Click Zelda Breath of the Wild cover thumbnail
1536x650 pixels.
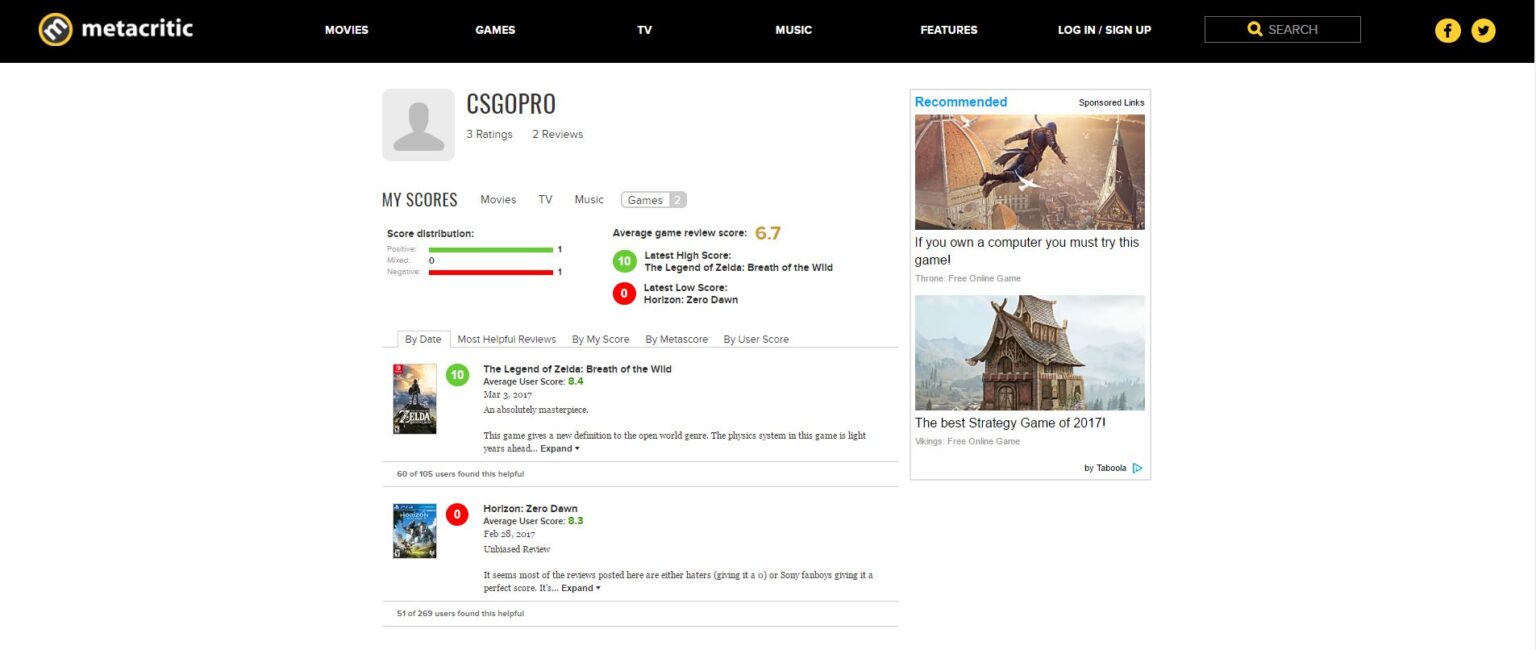tap(414, 399)
